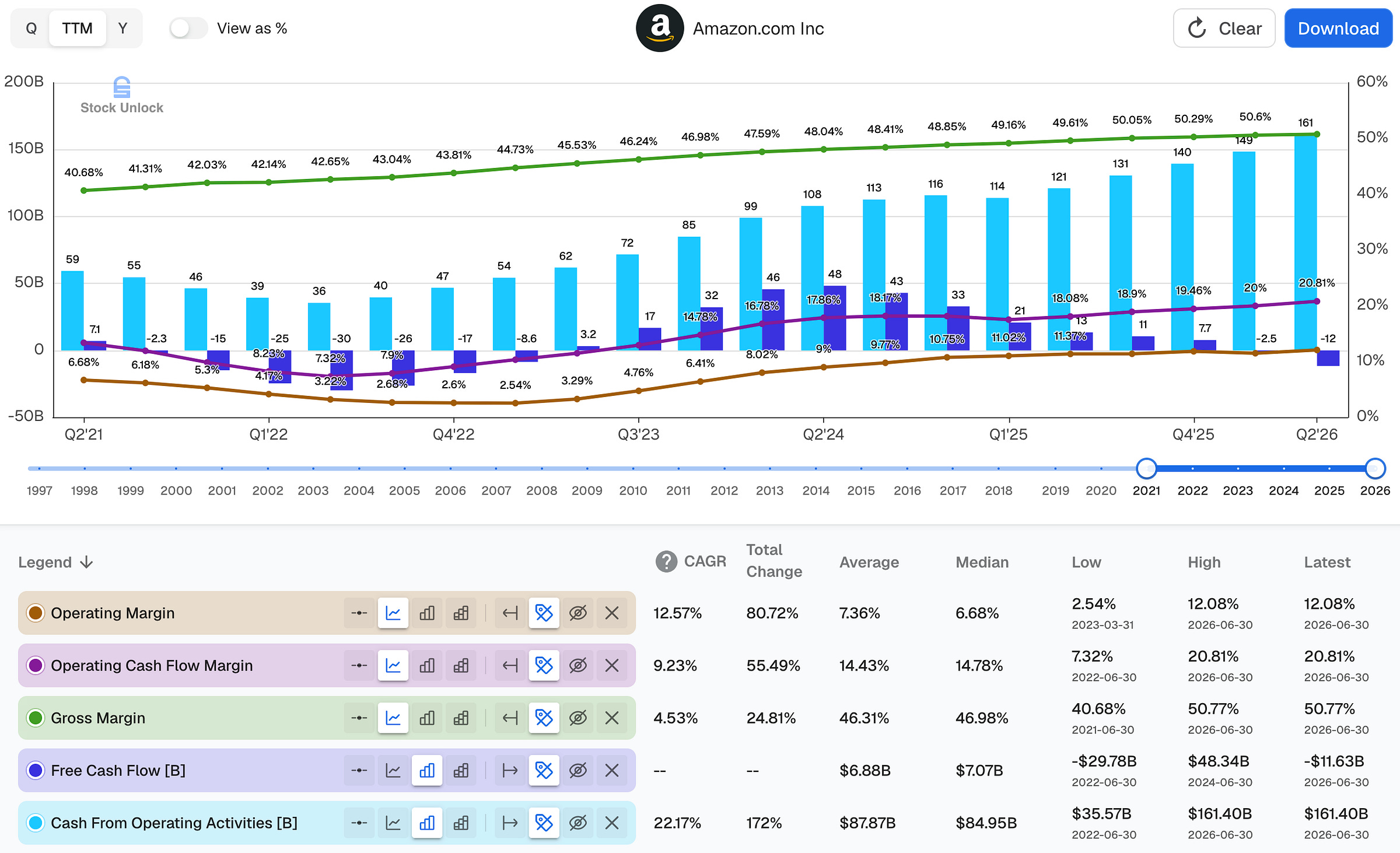Remove the Gross Margin series
Screen dimensions: 1400x853
coord(612,718)
